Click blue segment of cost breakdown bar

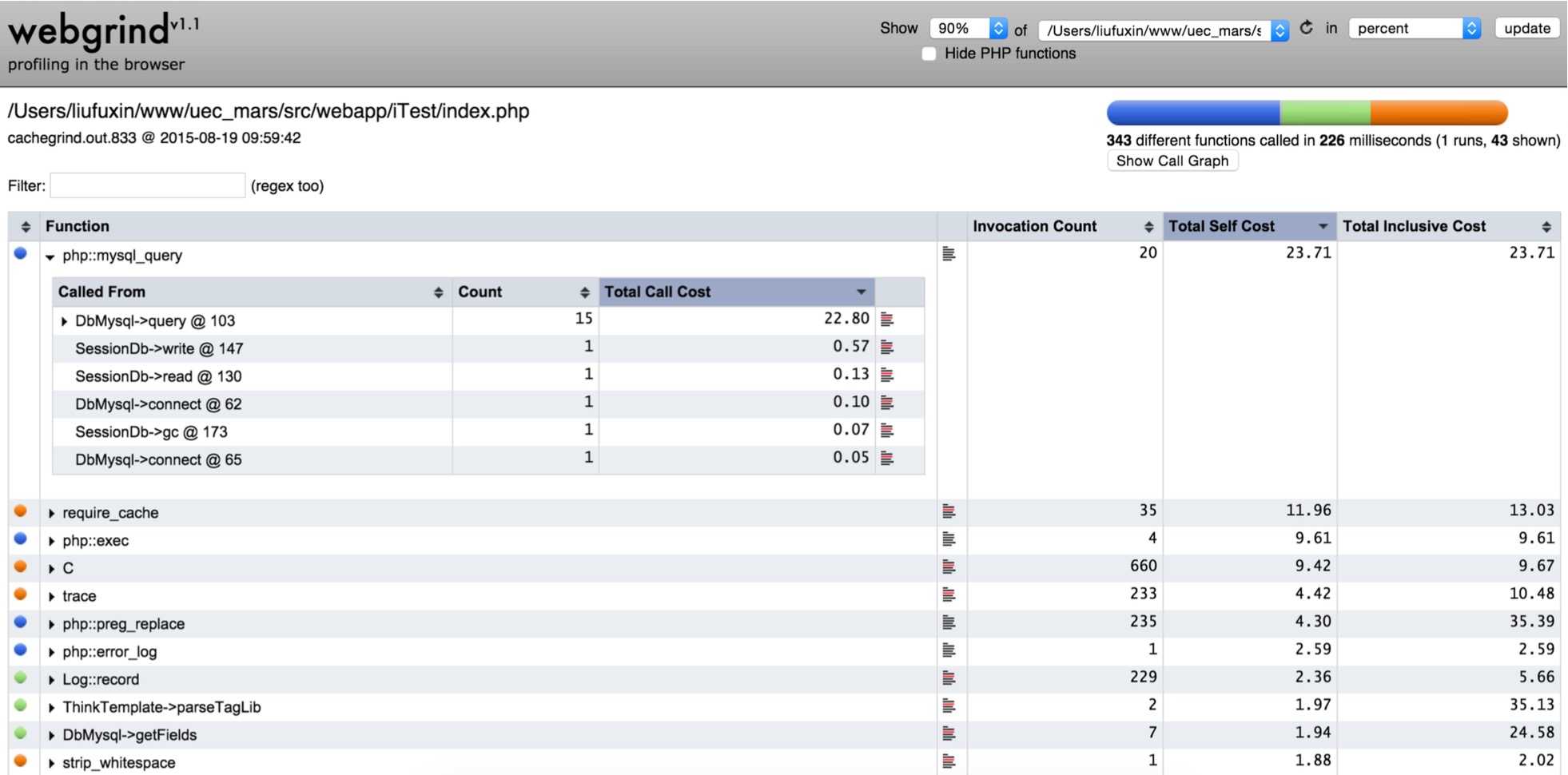tap(1193, 113)
